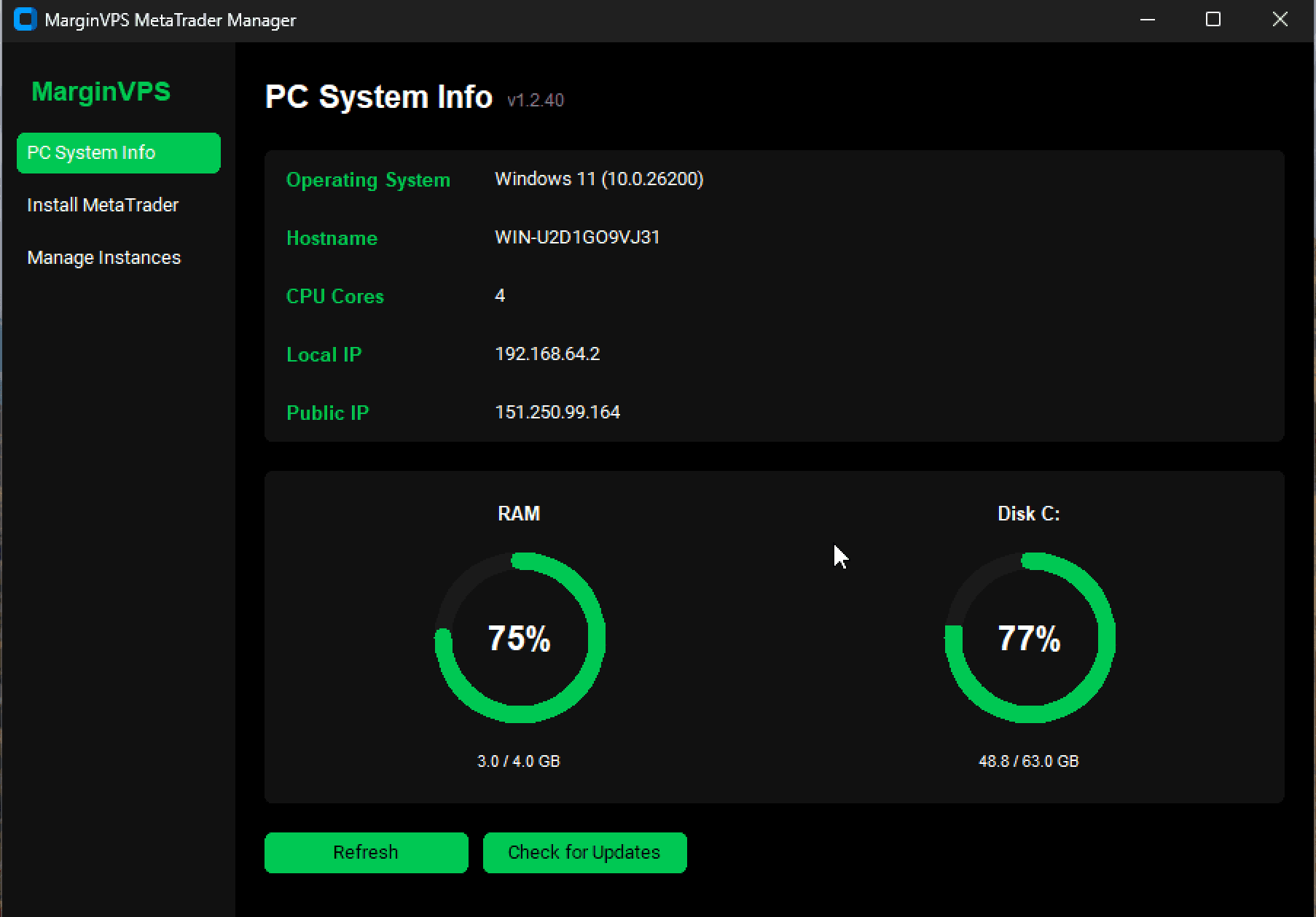Maximize the MarginVPS window
This screenshot has height=917, width=1316.
(x=1213, y=20)
